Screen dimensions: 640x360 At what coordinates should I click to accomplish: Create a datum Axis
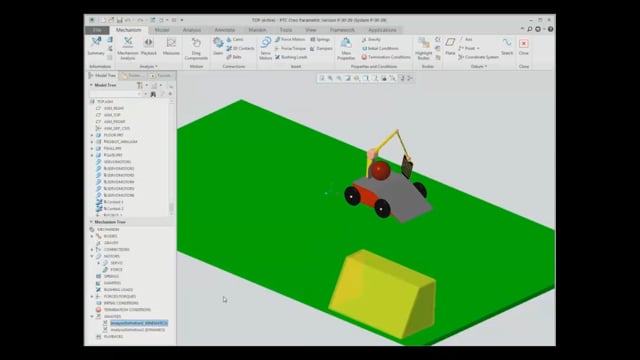465,40
